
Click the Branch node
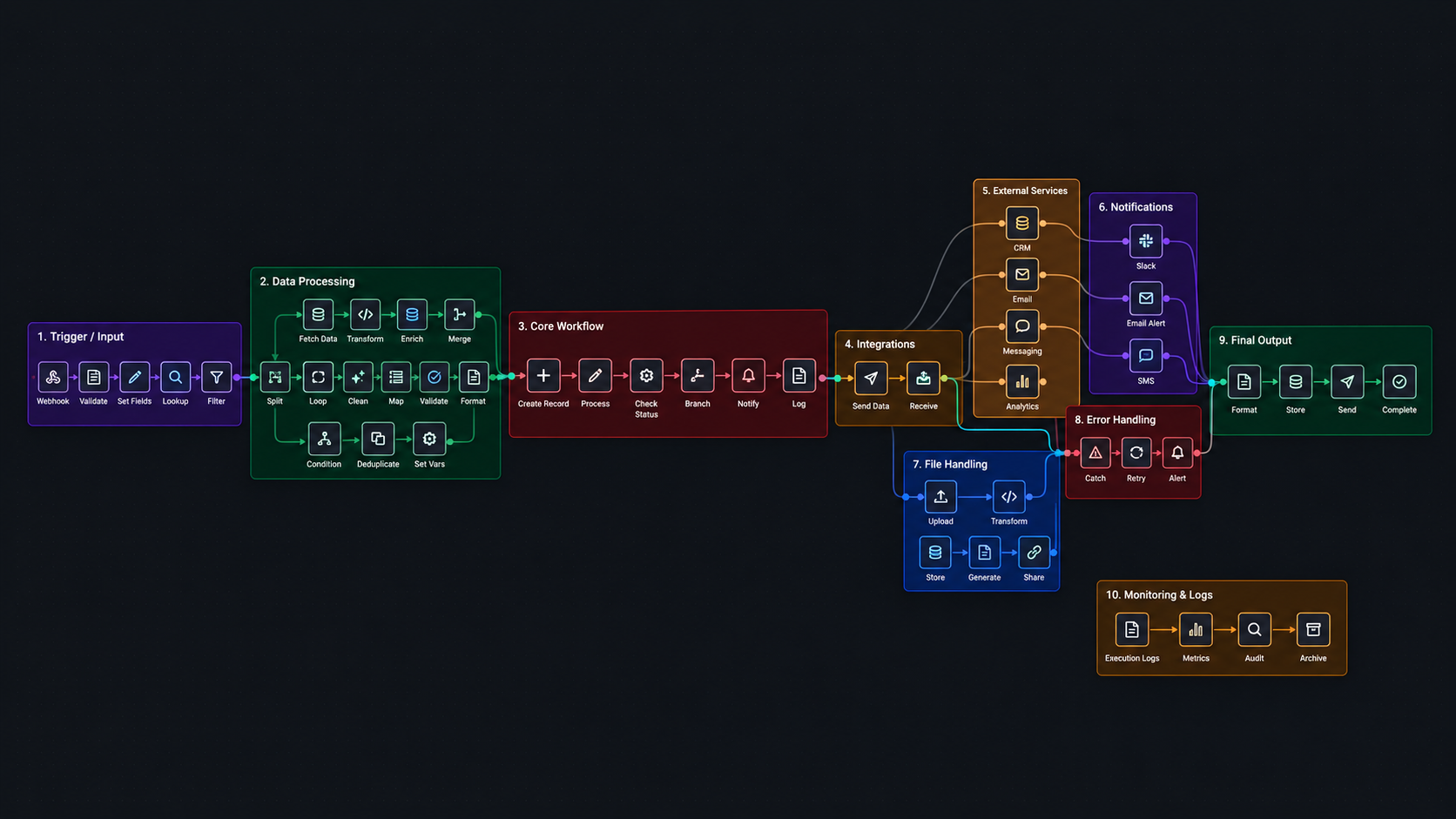click(698, 376)
